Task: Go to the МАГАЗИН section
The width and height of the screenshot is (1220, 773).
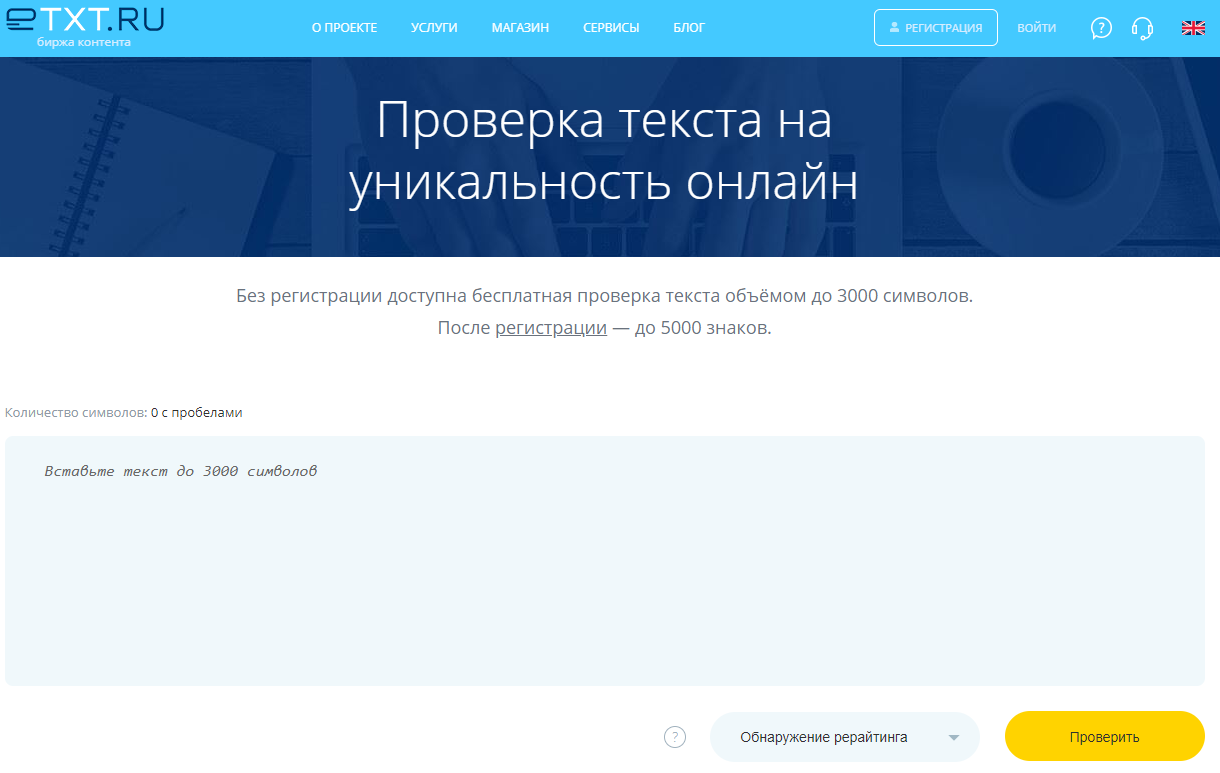Action: [520, 28]
